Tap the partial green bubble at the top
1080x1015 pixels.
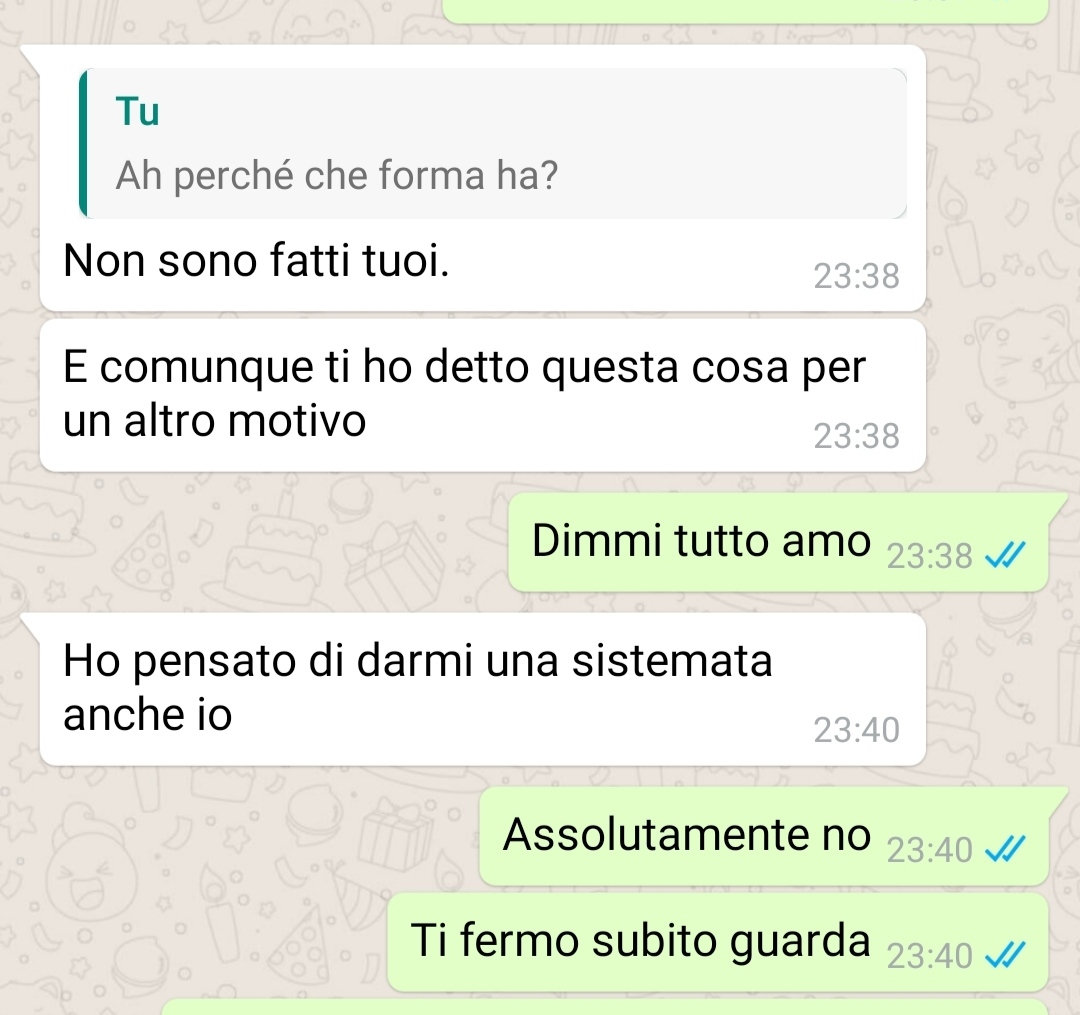pos(745,11)
